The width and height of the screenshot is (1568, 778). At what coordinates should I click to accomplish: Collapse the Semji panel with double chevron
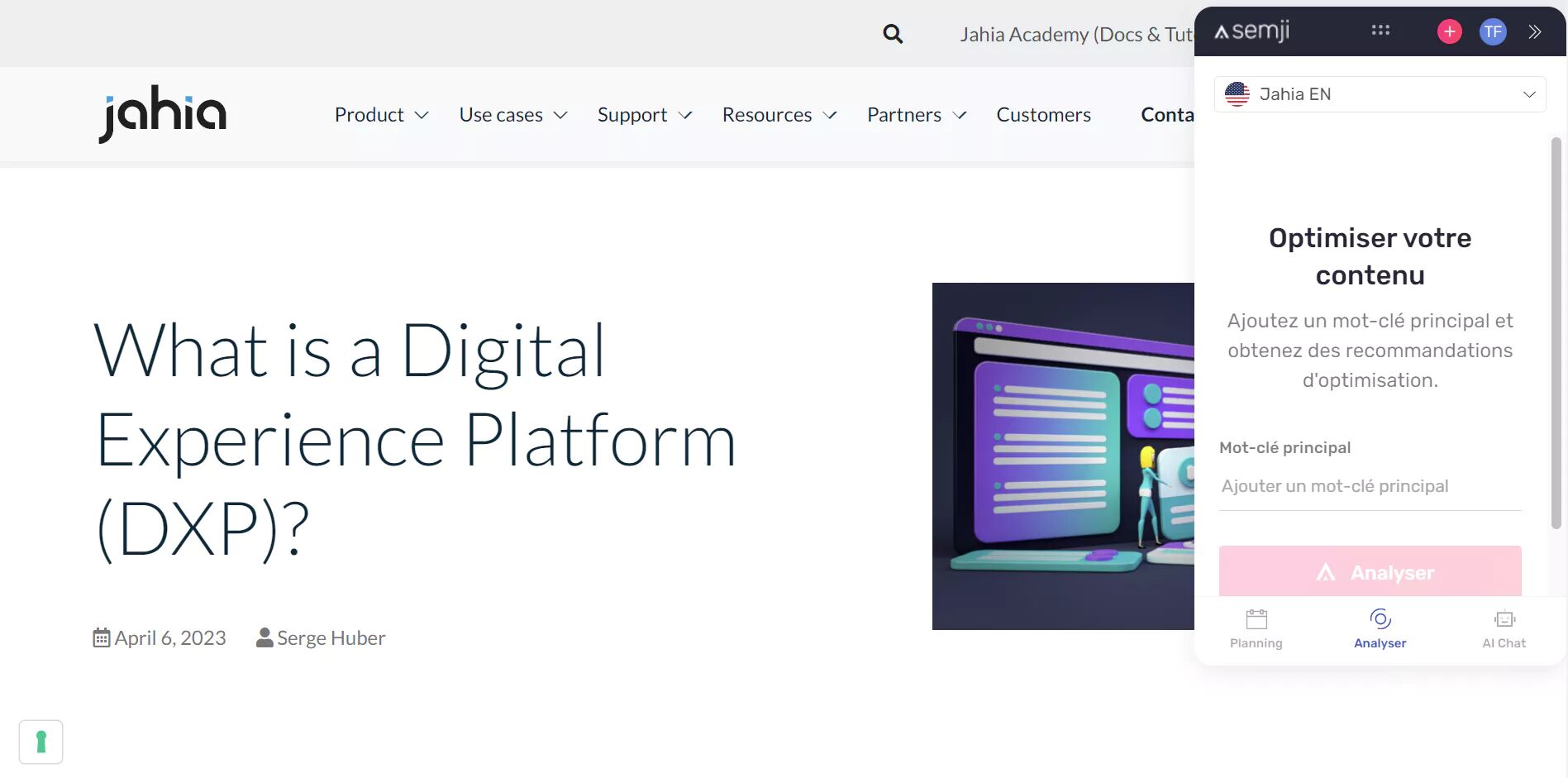tap(1535, 31)
